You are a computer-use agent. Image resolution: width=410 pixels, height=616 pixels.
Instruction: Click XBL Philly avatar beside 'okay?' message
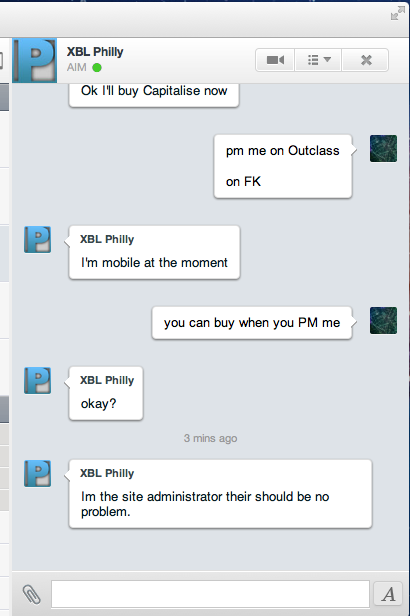[x=37, y=380]
